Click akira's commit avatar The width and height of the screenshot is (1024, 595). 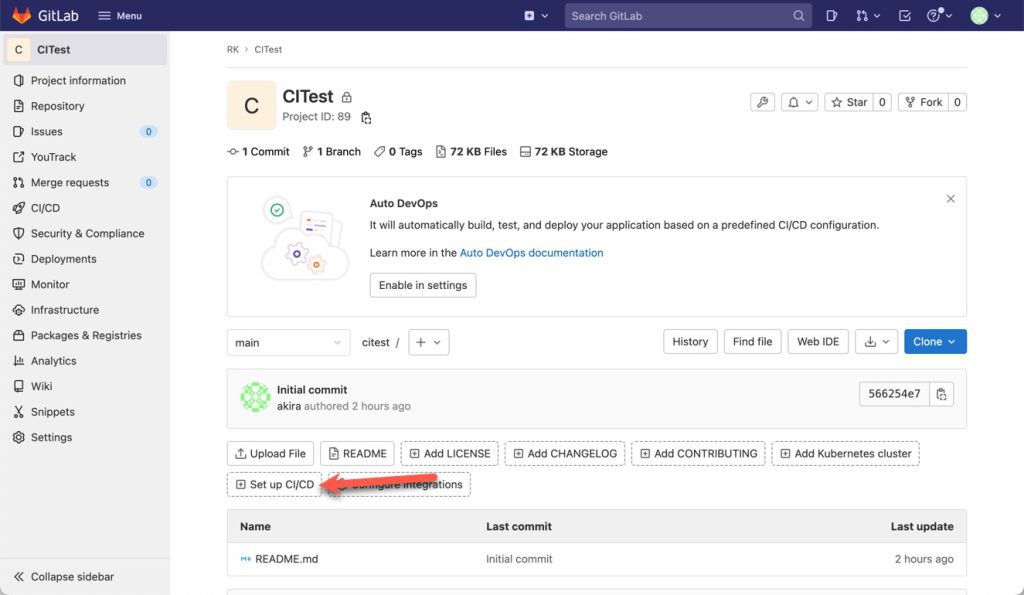(255, 397)
